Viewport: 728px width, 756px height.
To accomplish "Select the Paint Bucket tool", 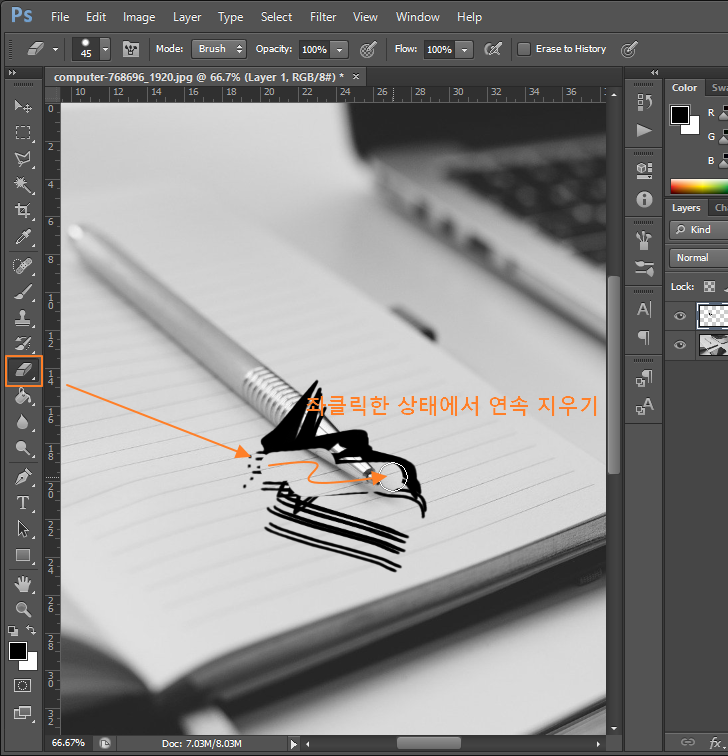I will pos(23,396).
